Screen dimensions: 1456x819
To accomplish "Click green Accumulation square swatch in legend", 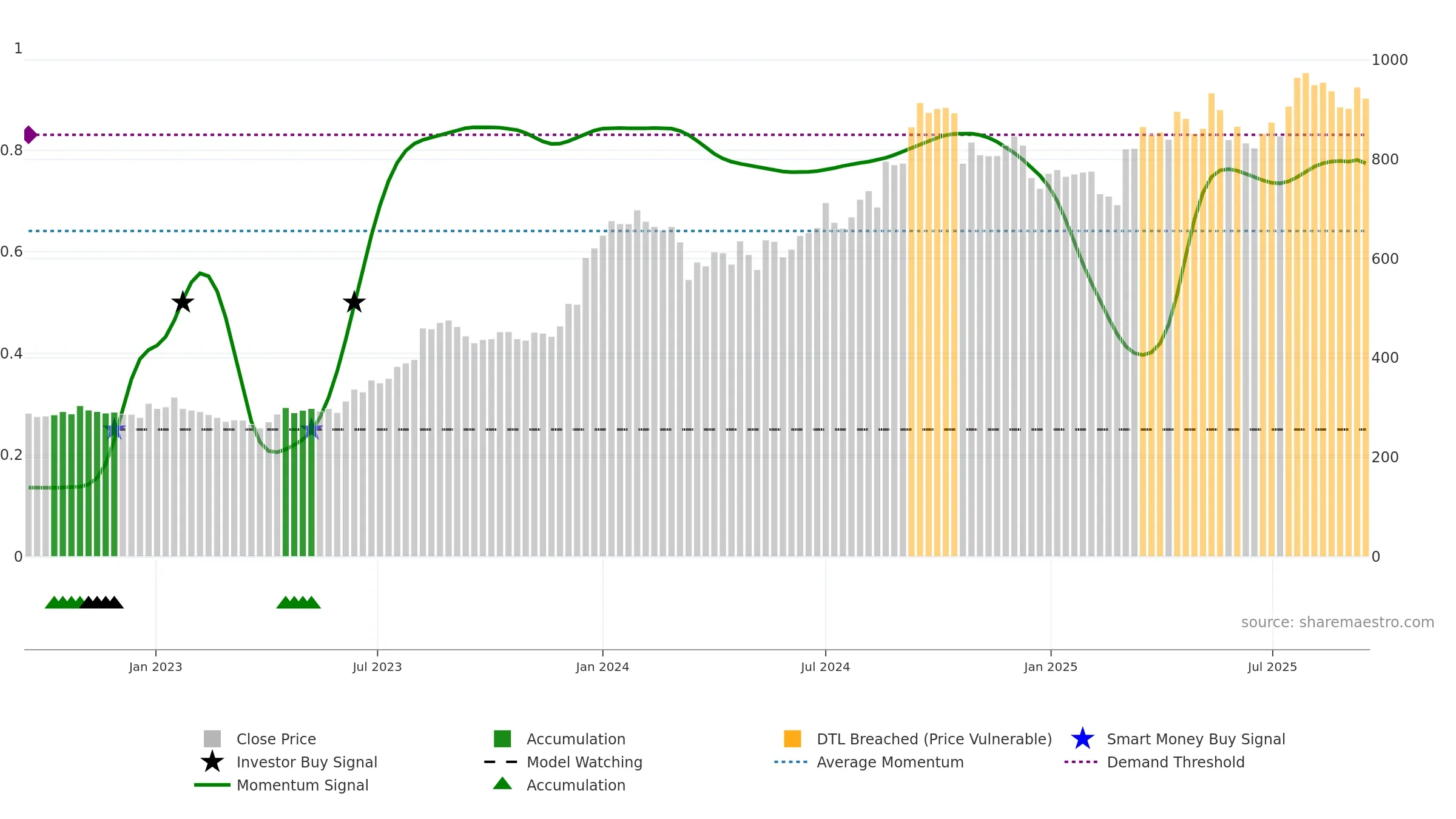I will click(502, 739).
